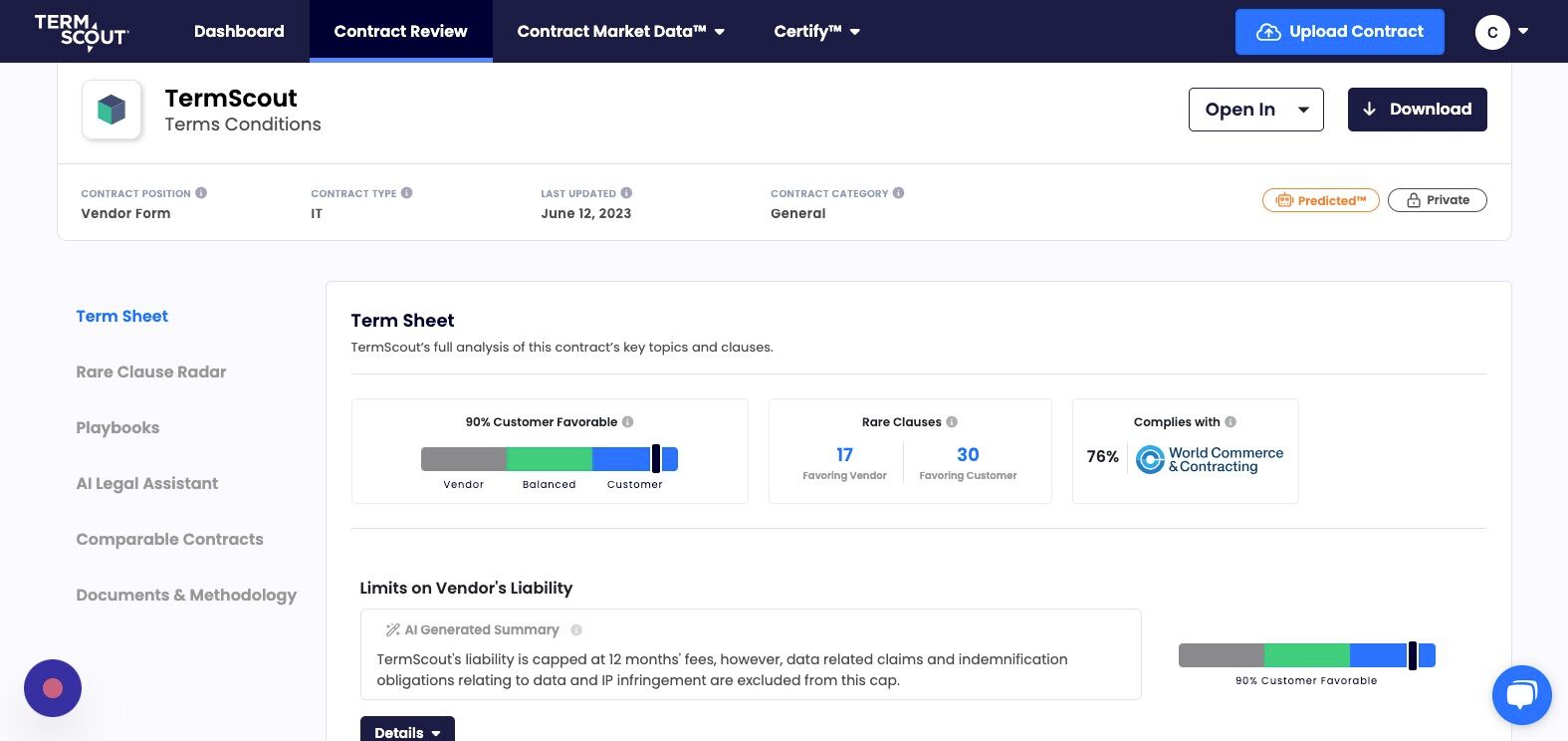1568x741 pixels.
Task: Click the Private visibility badge
Action: tap(1437, 201)
